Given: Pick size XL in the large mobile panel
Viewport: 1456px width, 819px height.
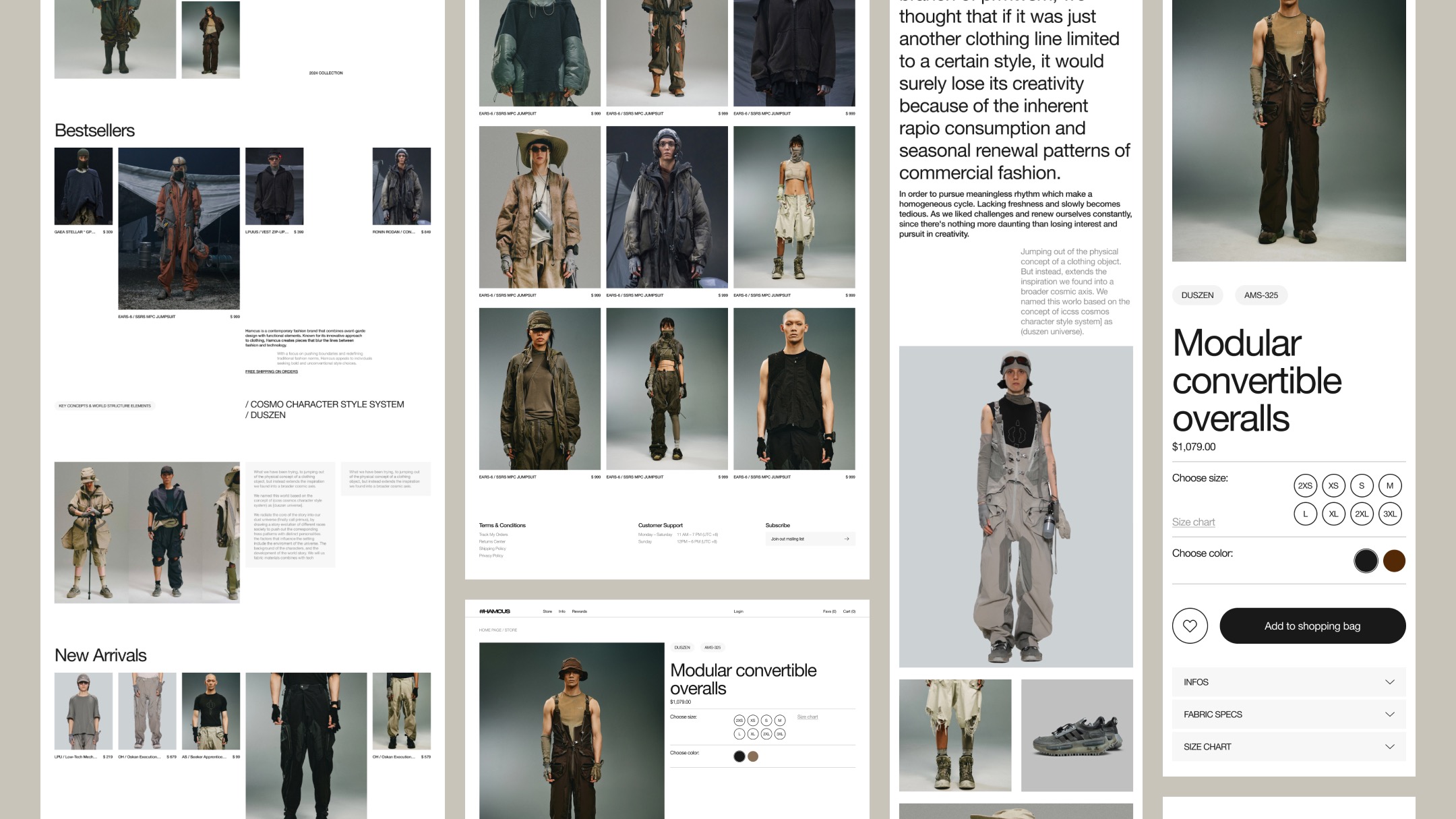Looking at the screenshot, I should pyautogui.click(x=1333, y=514).
